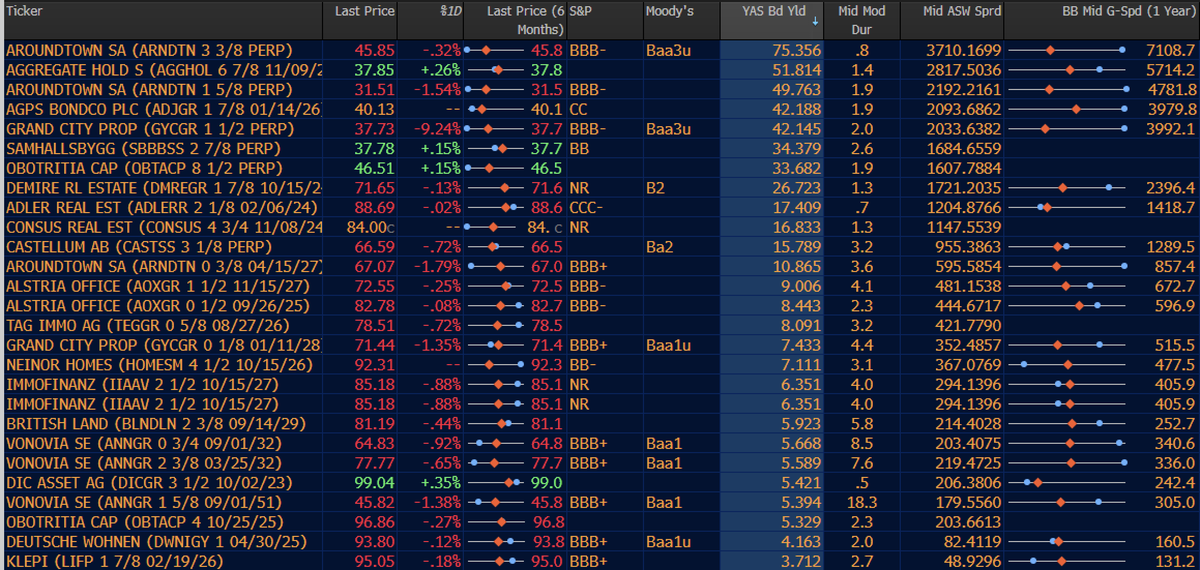Click the 75.356 yield value

click(x=797, y=50)
